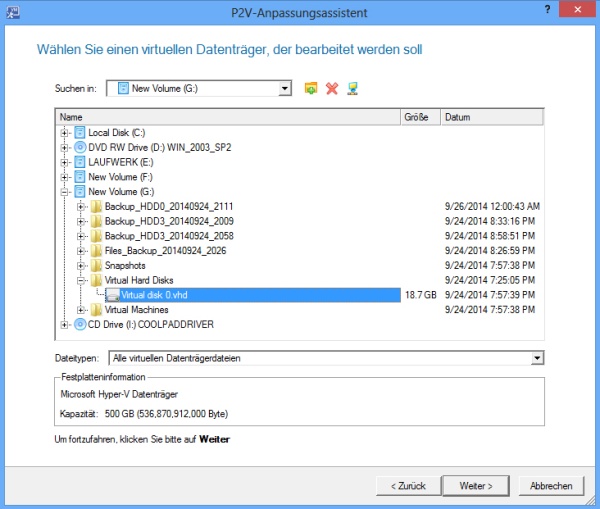Viewport: 600px width, 509px height.
Task: Click the Weiter button
Action: click(476, 486)
